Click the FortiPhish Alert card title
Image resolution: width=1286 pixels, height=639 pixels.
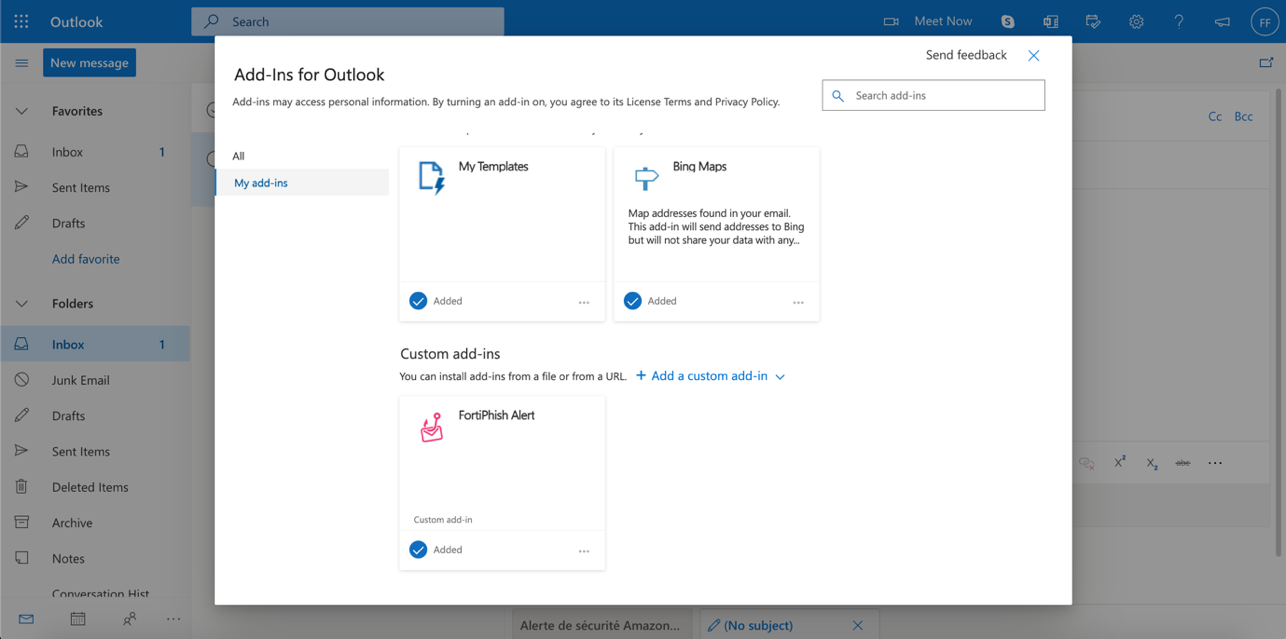click(496, 415)
